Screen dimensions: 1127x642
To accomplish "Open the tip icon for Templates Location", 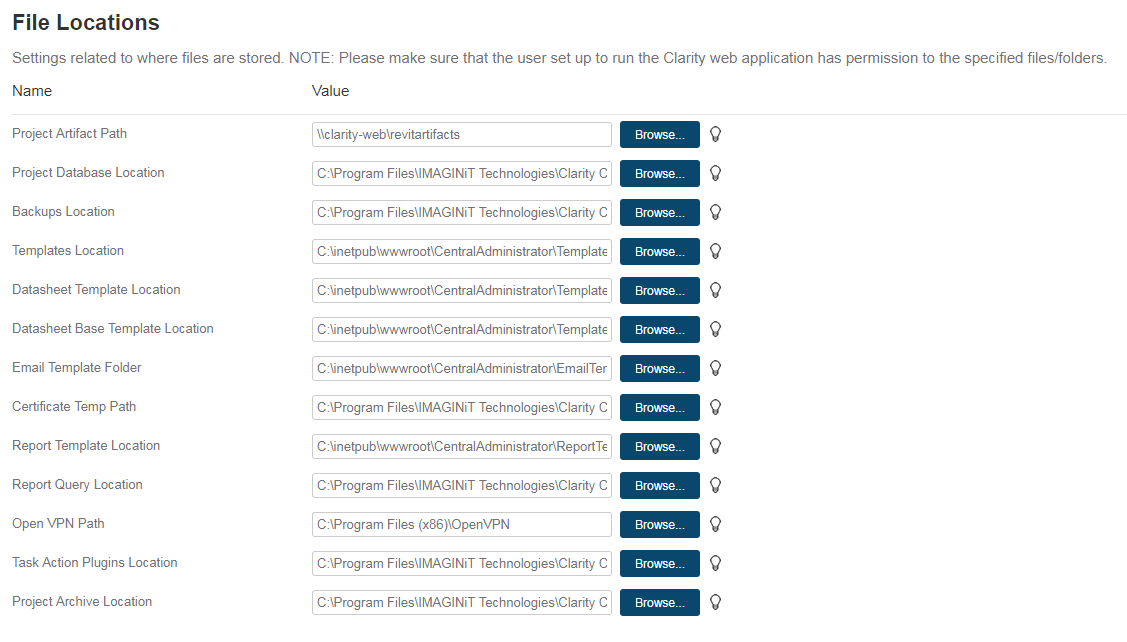I will (x=715, y=251).
